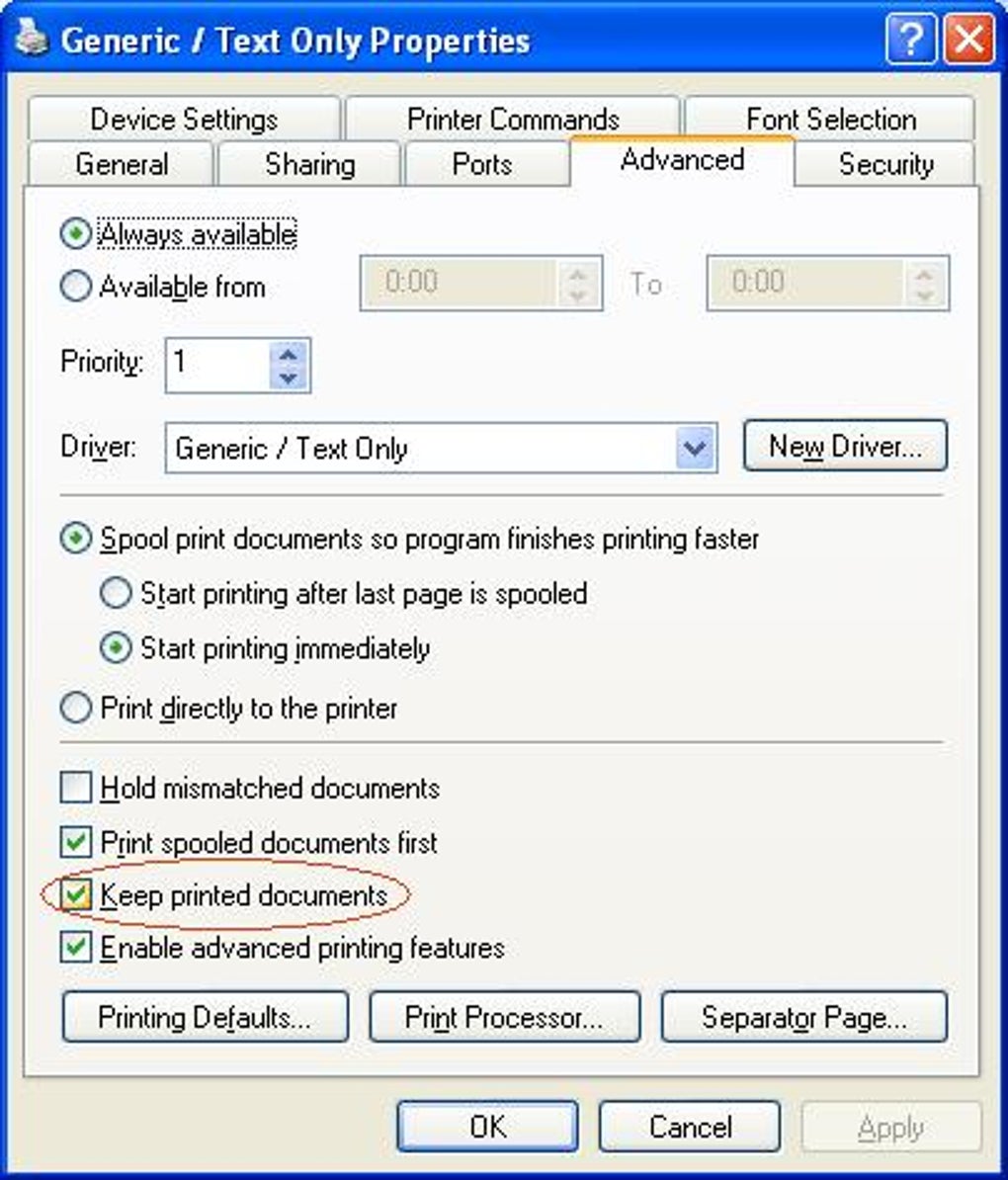Expand the Driver dropdown list
This screenshot has width=1008, height=1180.
(694, 449)
